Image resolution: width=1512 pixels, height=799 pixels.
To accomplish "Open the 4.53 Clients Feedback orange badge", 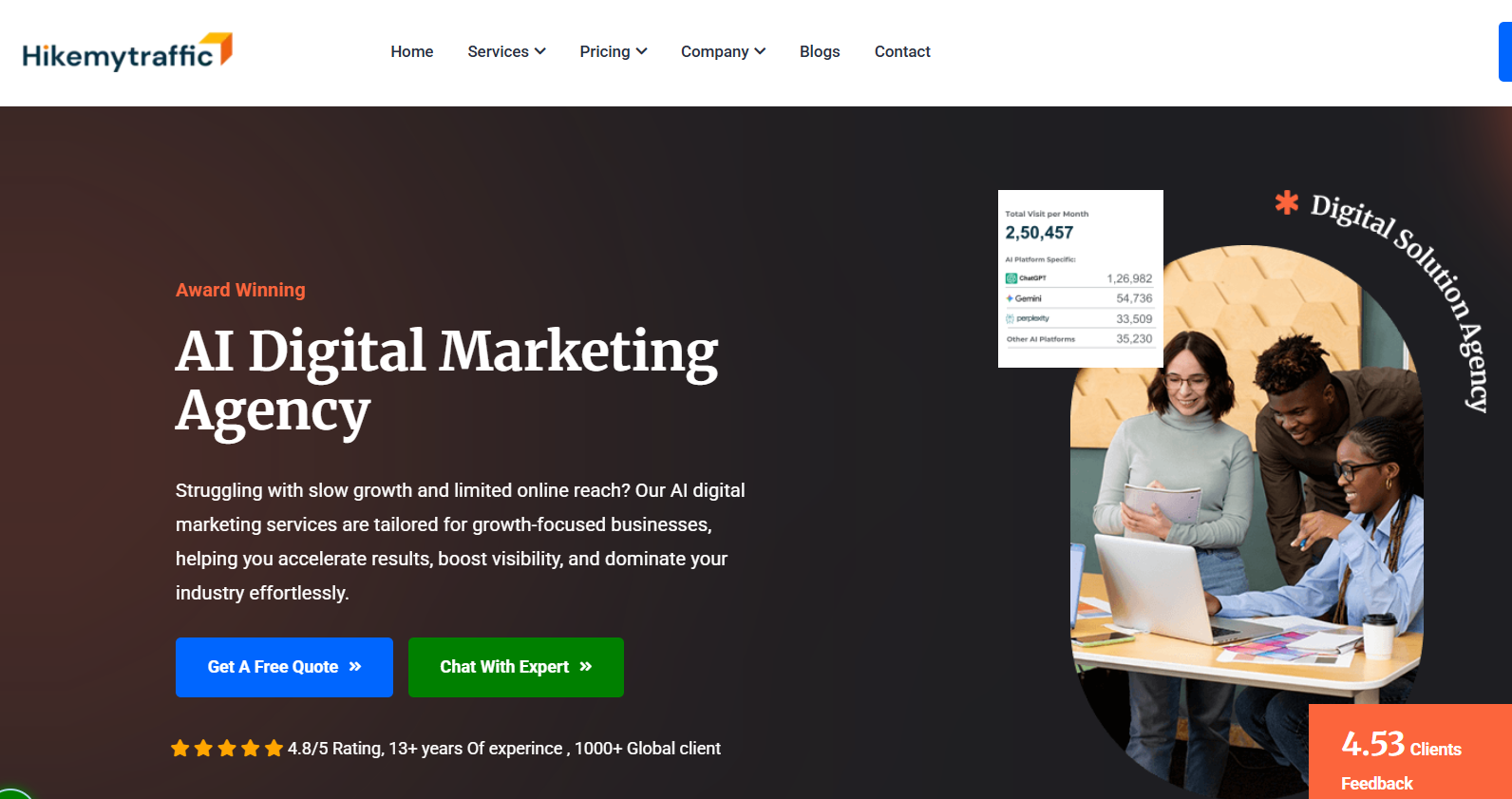I will [1410, 751].
